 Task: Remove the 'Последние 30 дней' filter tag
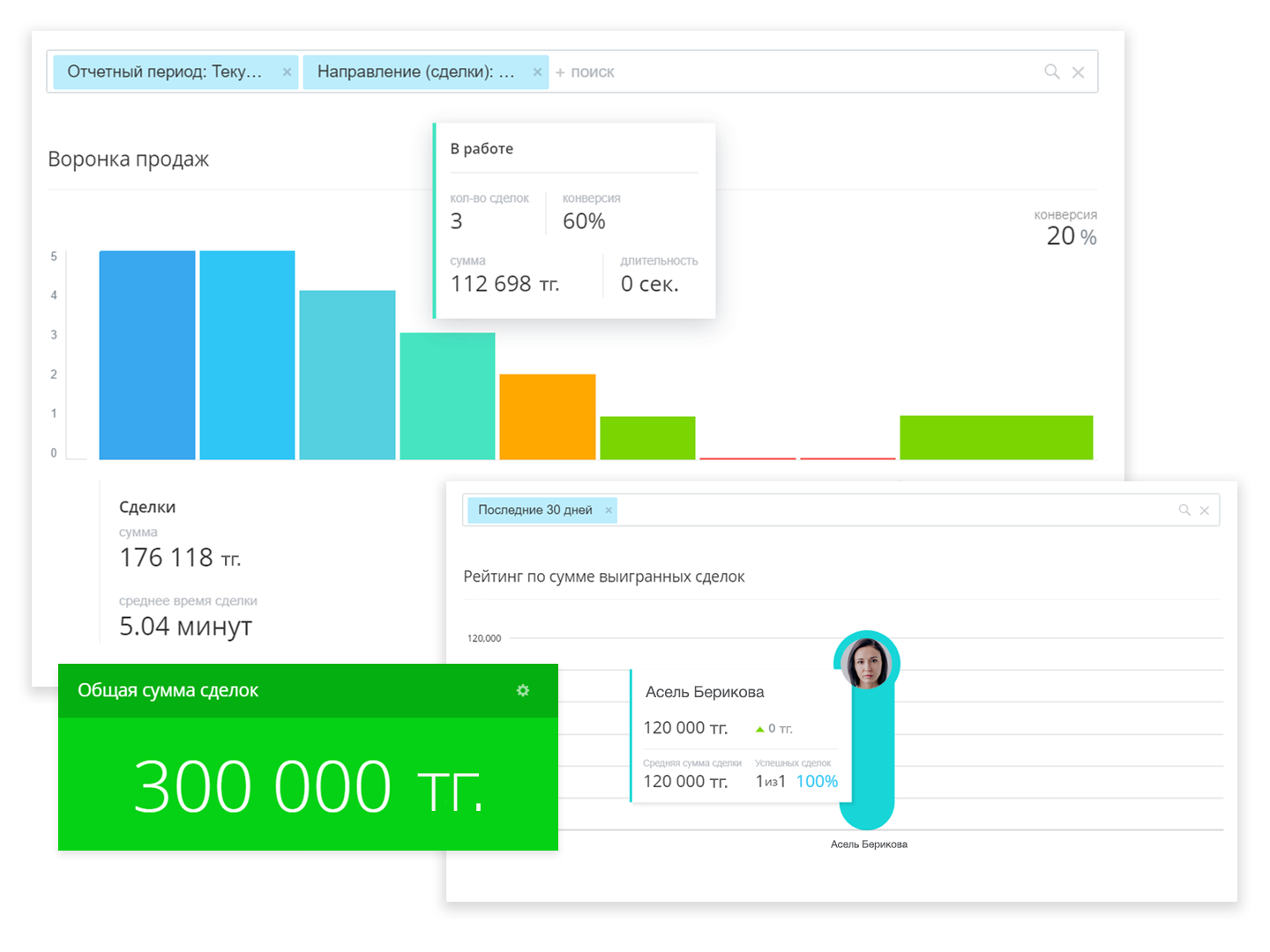pos(608,510)
